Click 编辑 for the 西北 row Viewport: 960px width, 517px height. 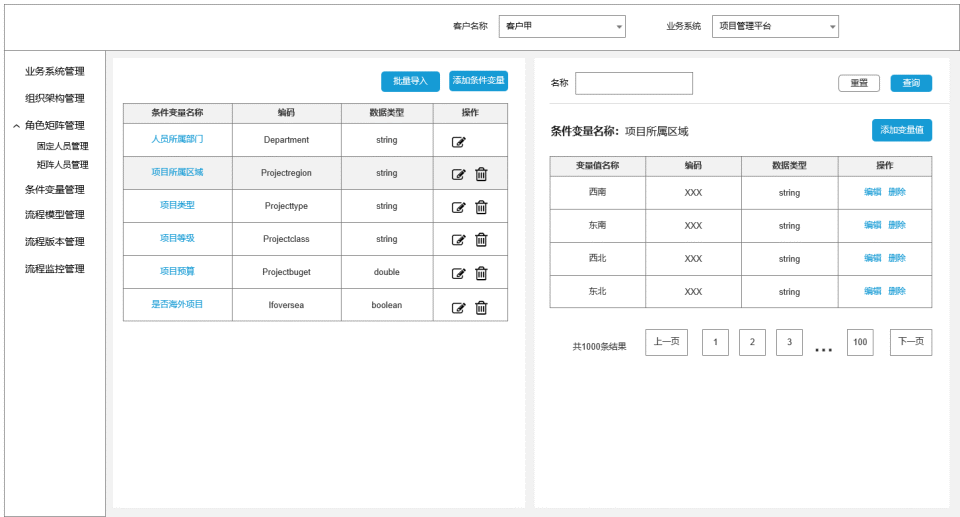click(872, 258)
